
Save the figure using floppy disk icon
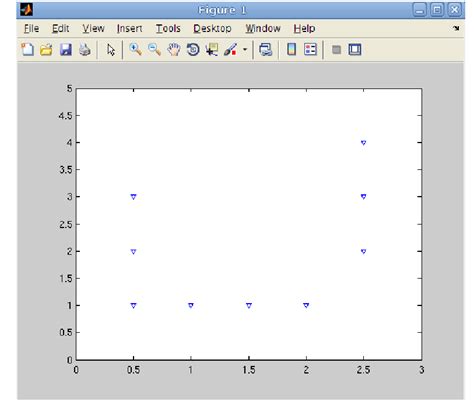pyautogui.click(x=66, y=50)
